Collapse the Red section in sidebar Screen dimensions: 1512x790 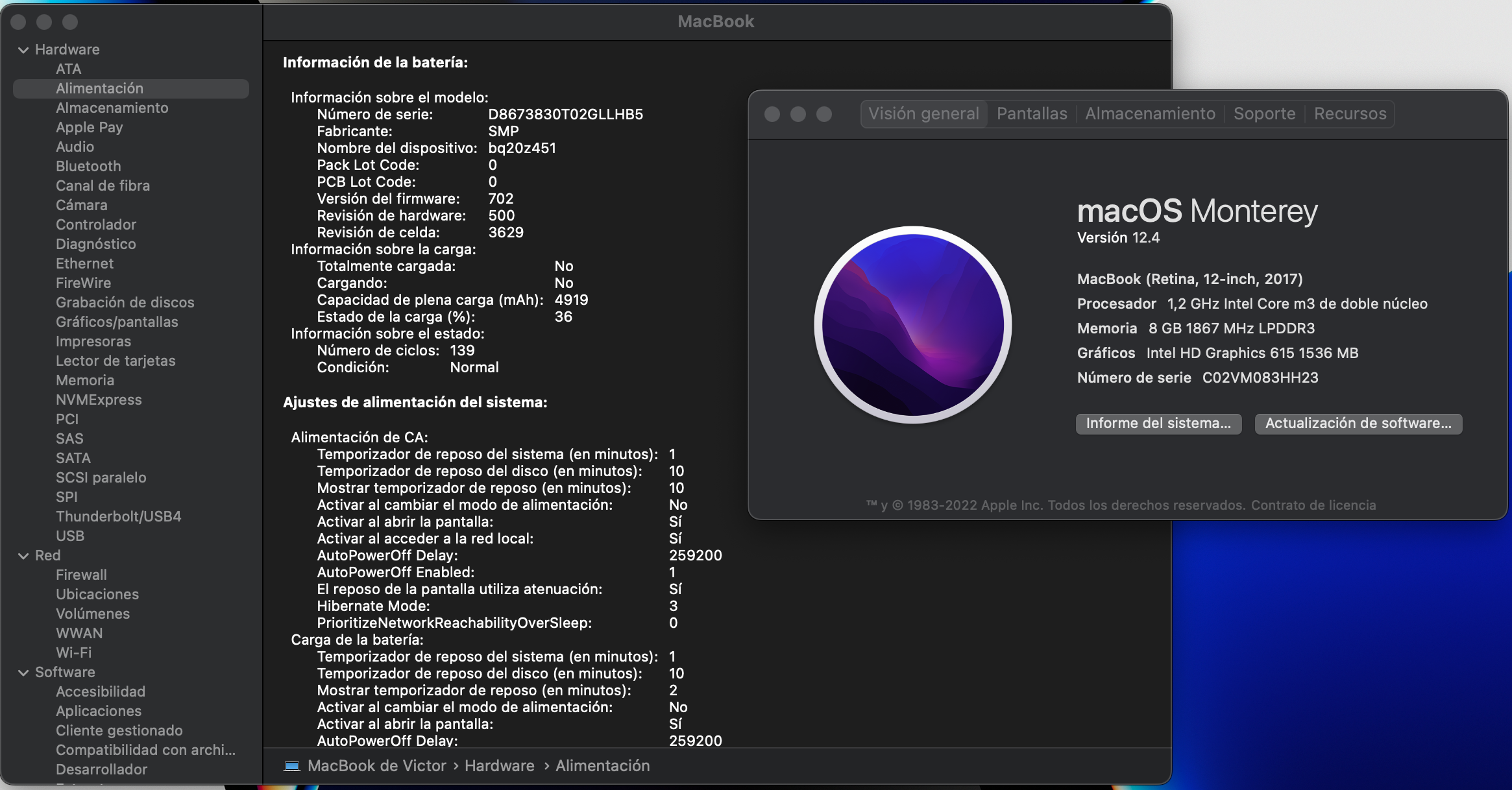coord(23,556)
